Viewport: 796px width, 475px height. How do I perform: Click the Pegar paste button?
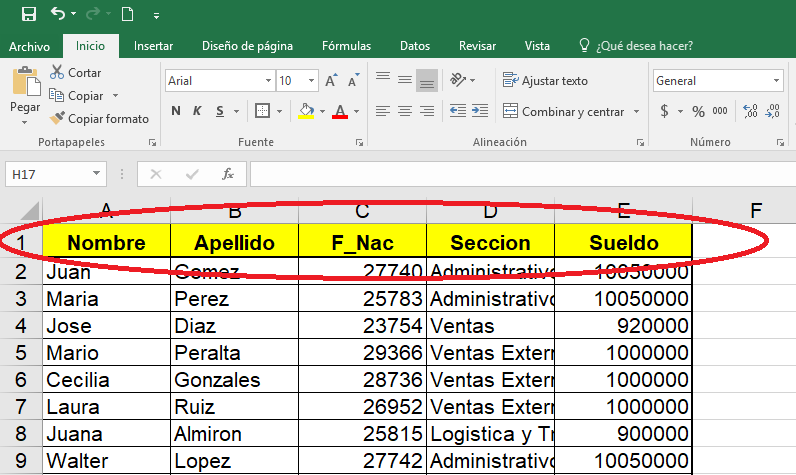[x=25, y=93]
